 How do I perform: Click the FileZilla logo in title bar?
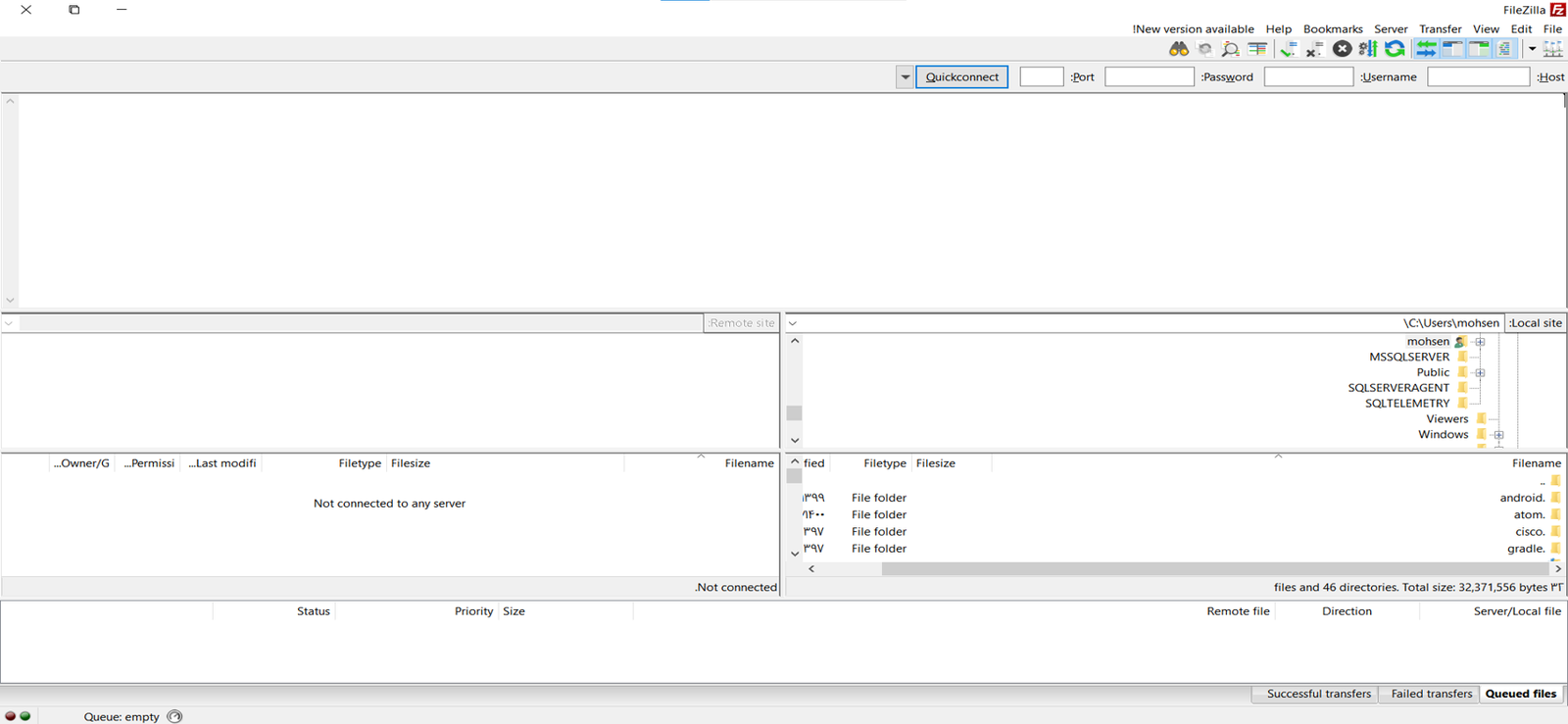pyautogui.click(x=1557, y=10)
